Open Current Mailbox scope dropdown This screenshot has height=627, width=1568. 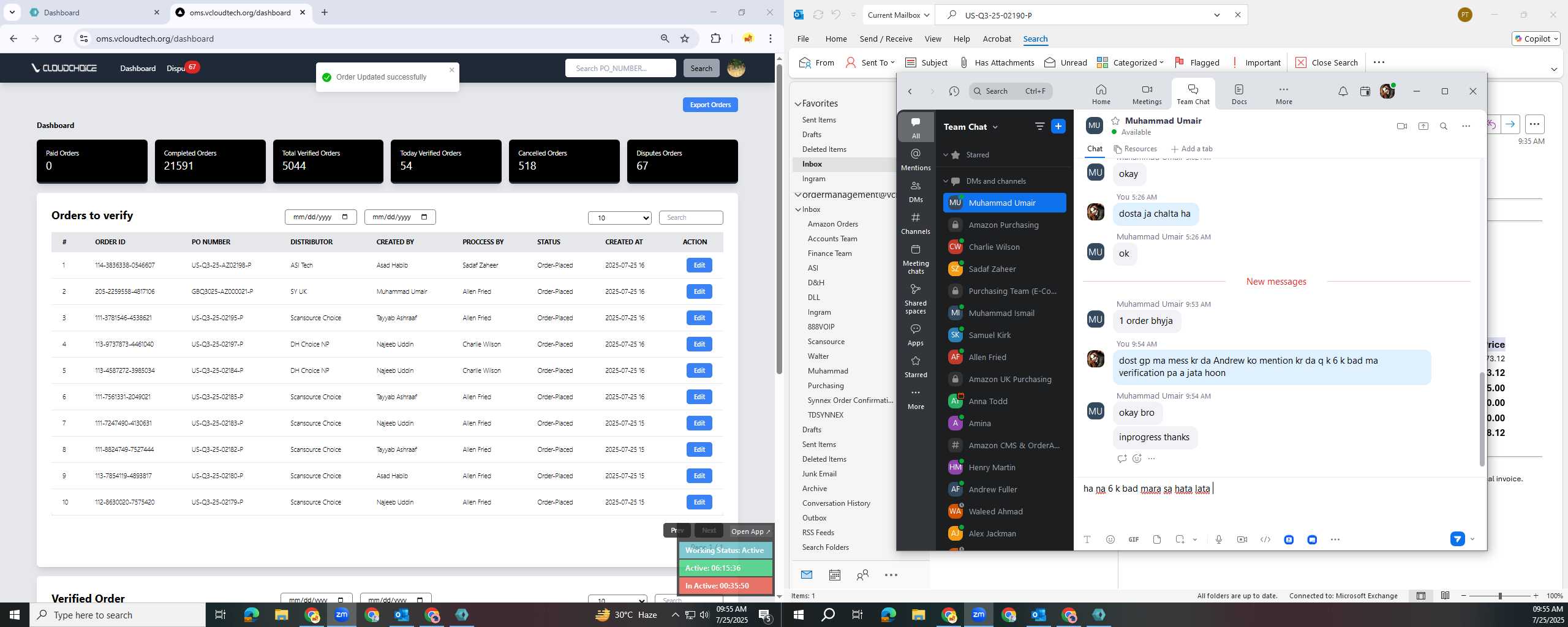pos(898,15)
